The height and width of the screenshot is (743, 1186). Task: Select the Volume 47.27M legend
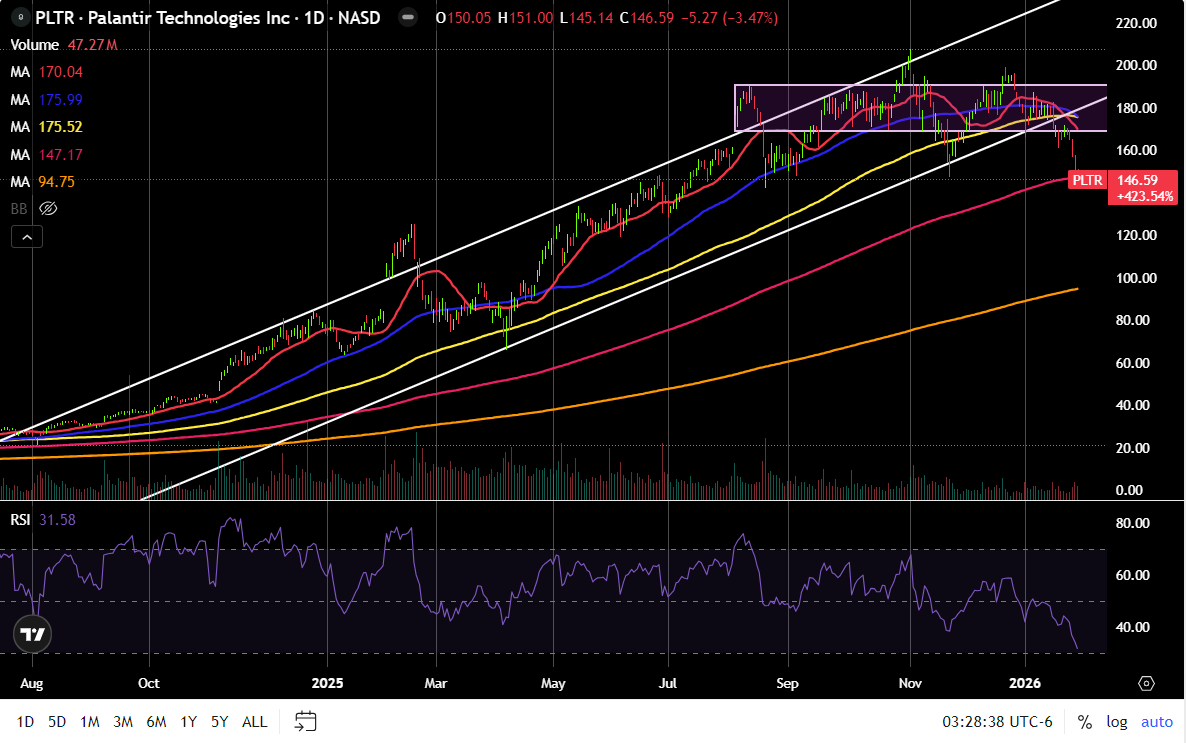pos(64,45)
